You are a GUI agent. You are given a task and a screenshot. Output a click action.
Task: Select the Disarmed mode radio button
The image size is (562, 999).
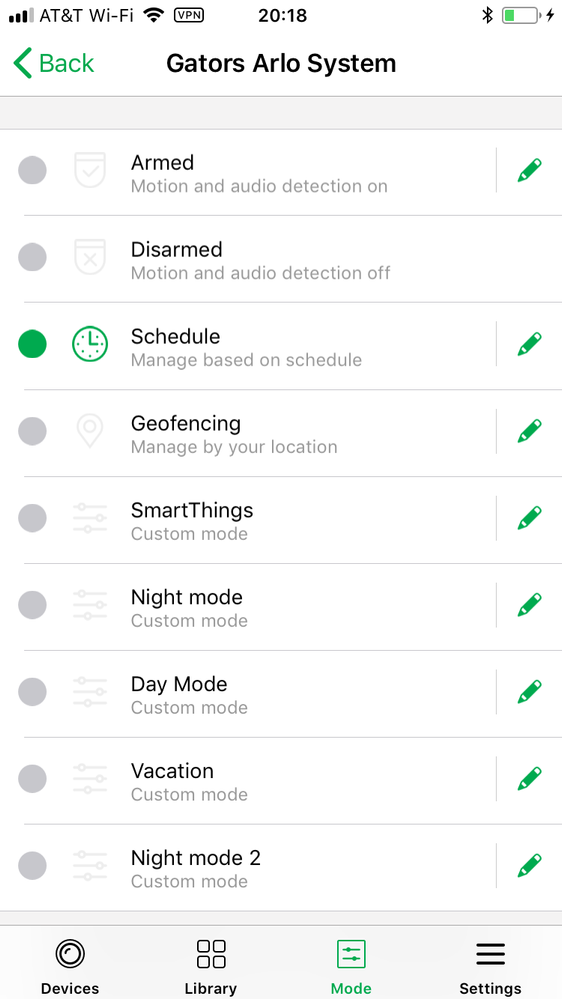(32, 257)
